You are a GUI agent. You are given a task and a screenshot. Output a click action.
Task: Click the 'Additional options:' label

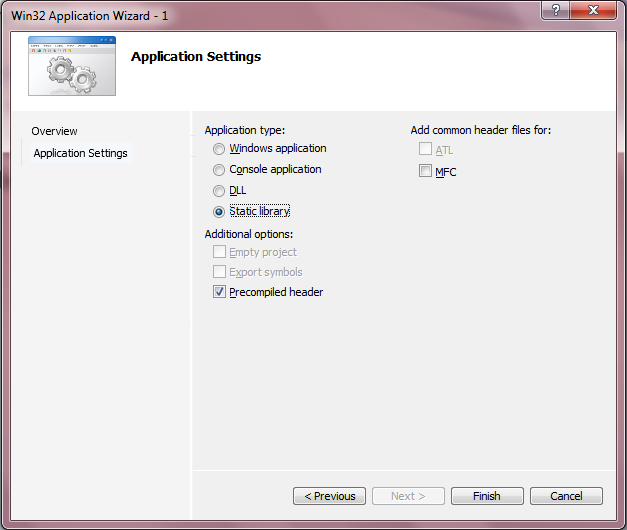click(x=249, y=234)
